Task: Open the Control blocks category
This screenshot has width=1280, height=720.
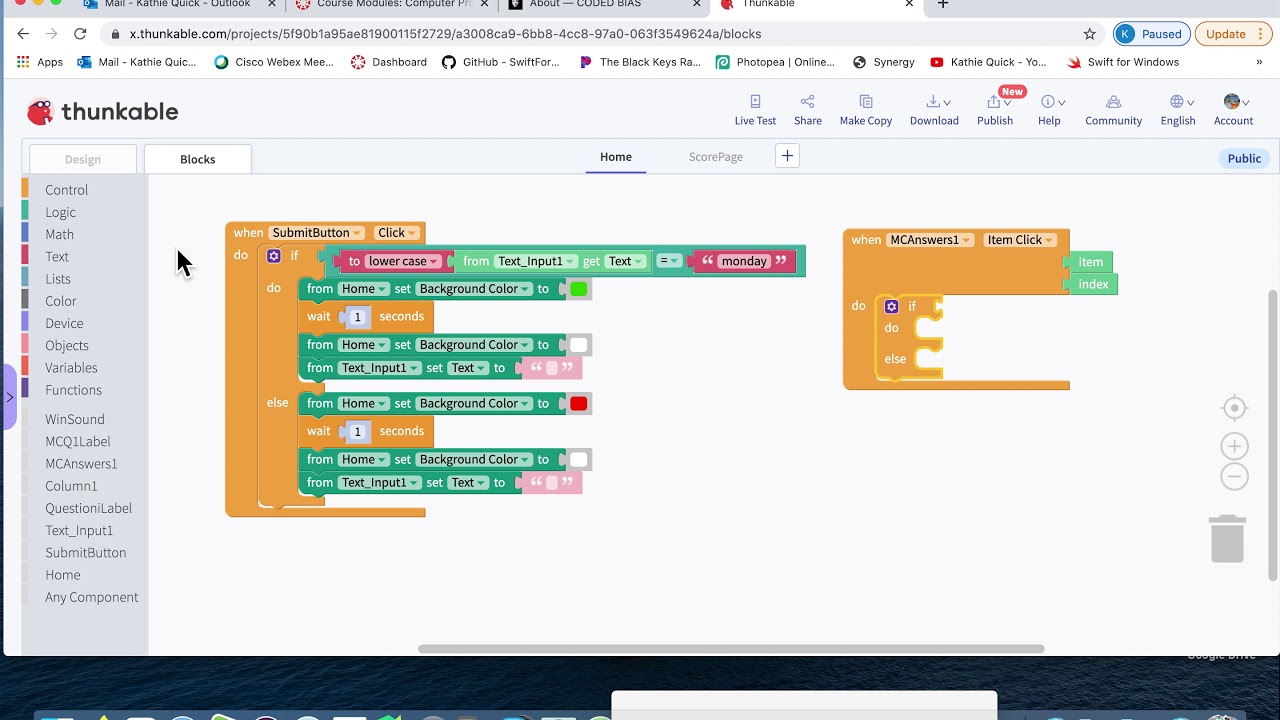Action: (66, 190)
